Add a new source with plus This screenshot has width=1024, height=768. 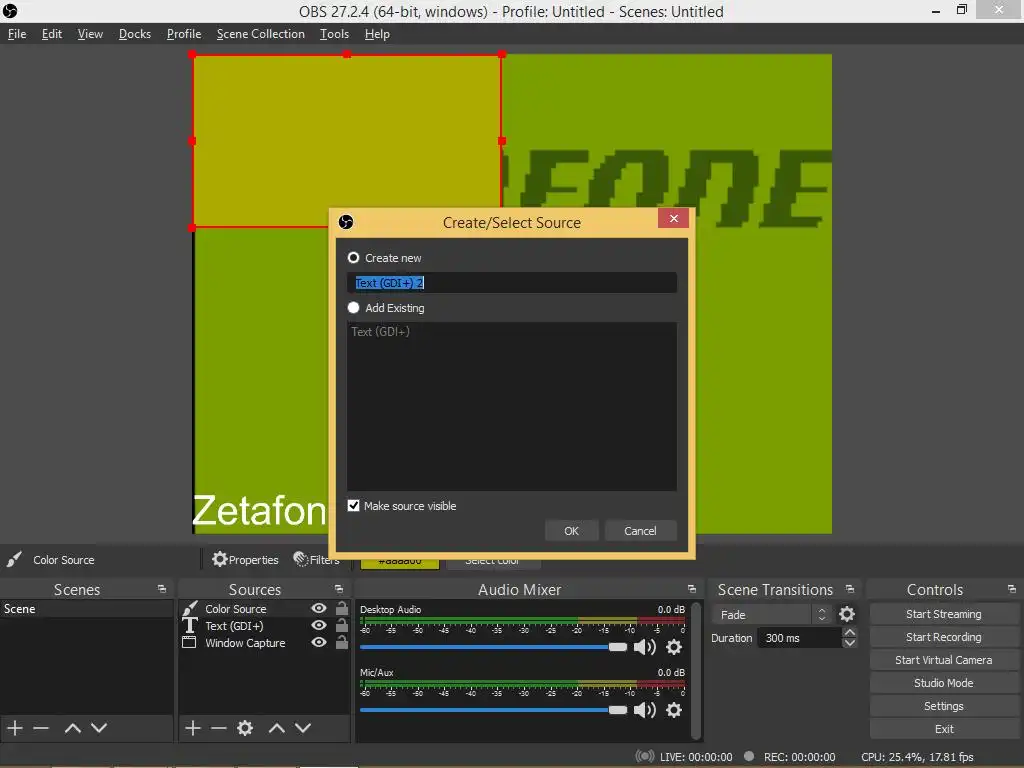coord(193,728)
